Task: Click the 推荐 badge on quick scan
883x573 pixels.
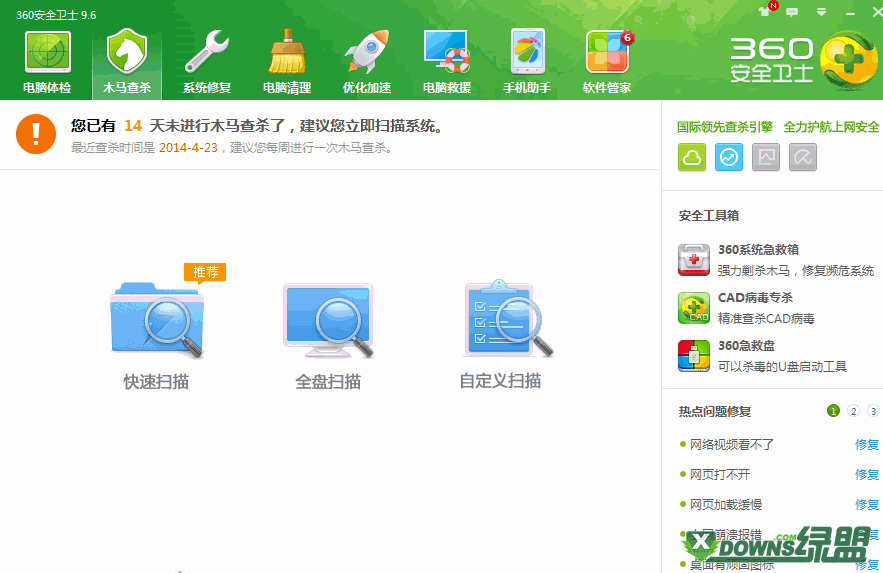Action: (205, 272)
